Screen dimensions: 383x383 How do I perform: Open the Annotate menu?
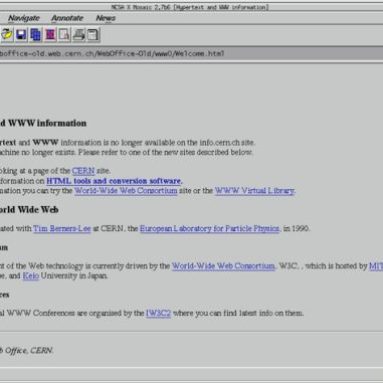[67, 18]
